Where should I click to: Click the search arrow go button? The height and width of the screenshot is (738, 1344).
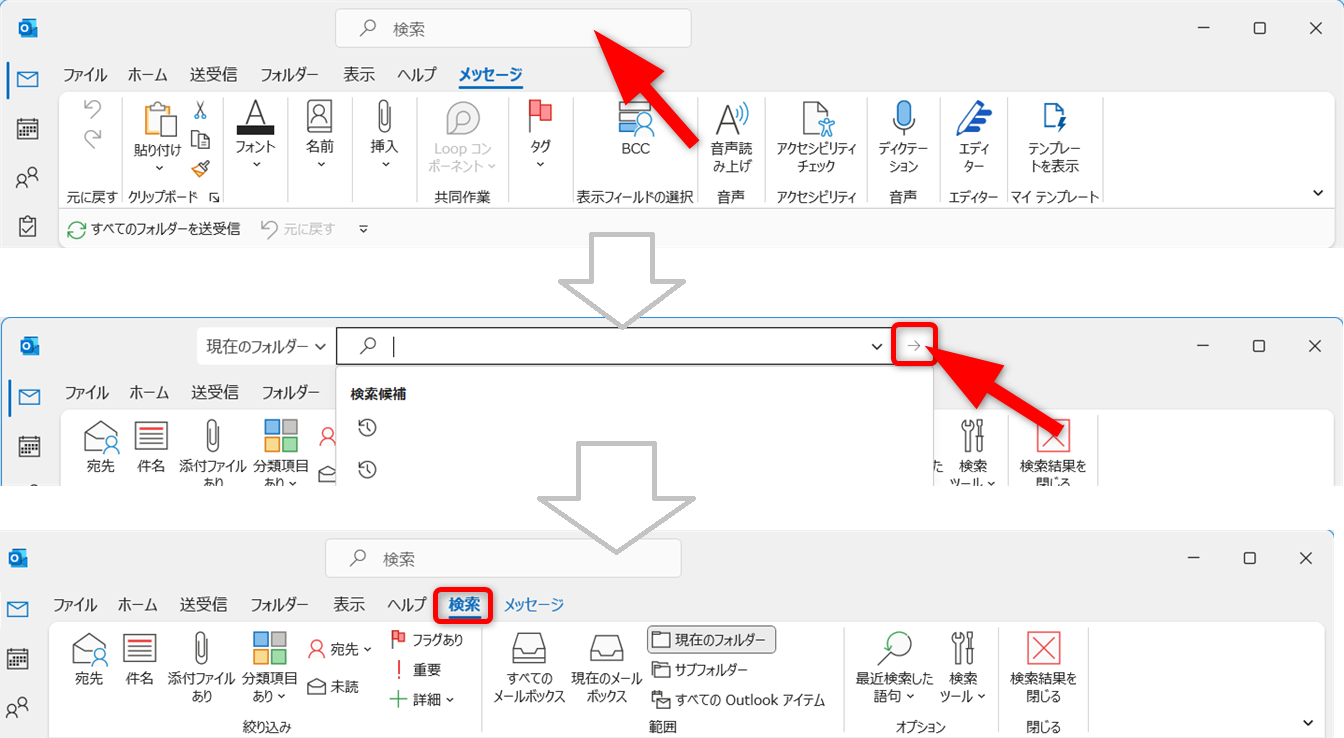pos(912,346)
